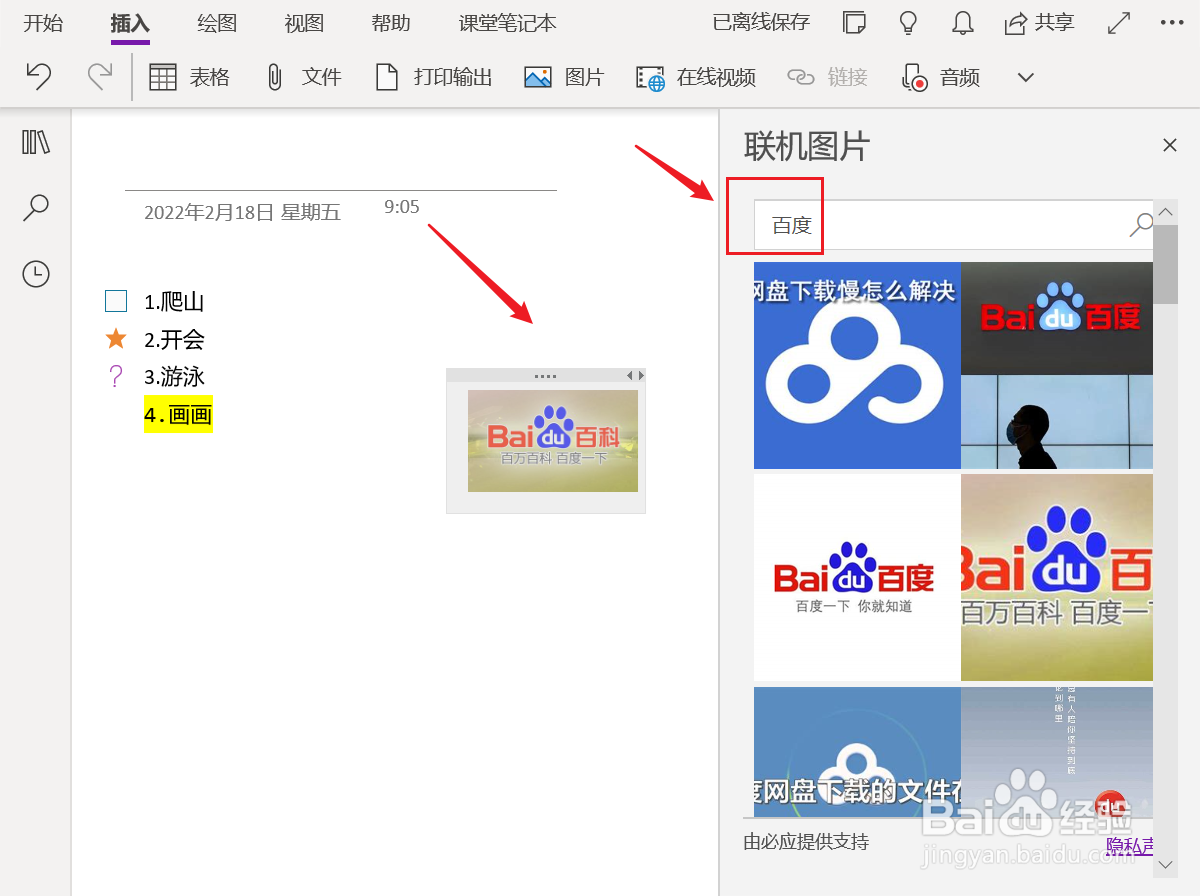Insert a table with 表格
The image size is (1200, 896).
point(189,77)
